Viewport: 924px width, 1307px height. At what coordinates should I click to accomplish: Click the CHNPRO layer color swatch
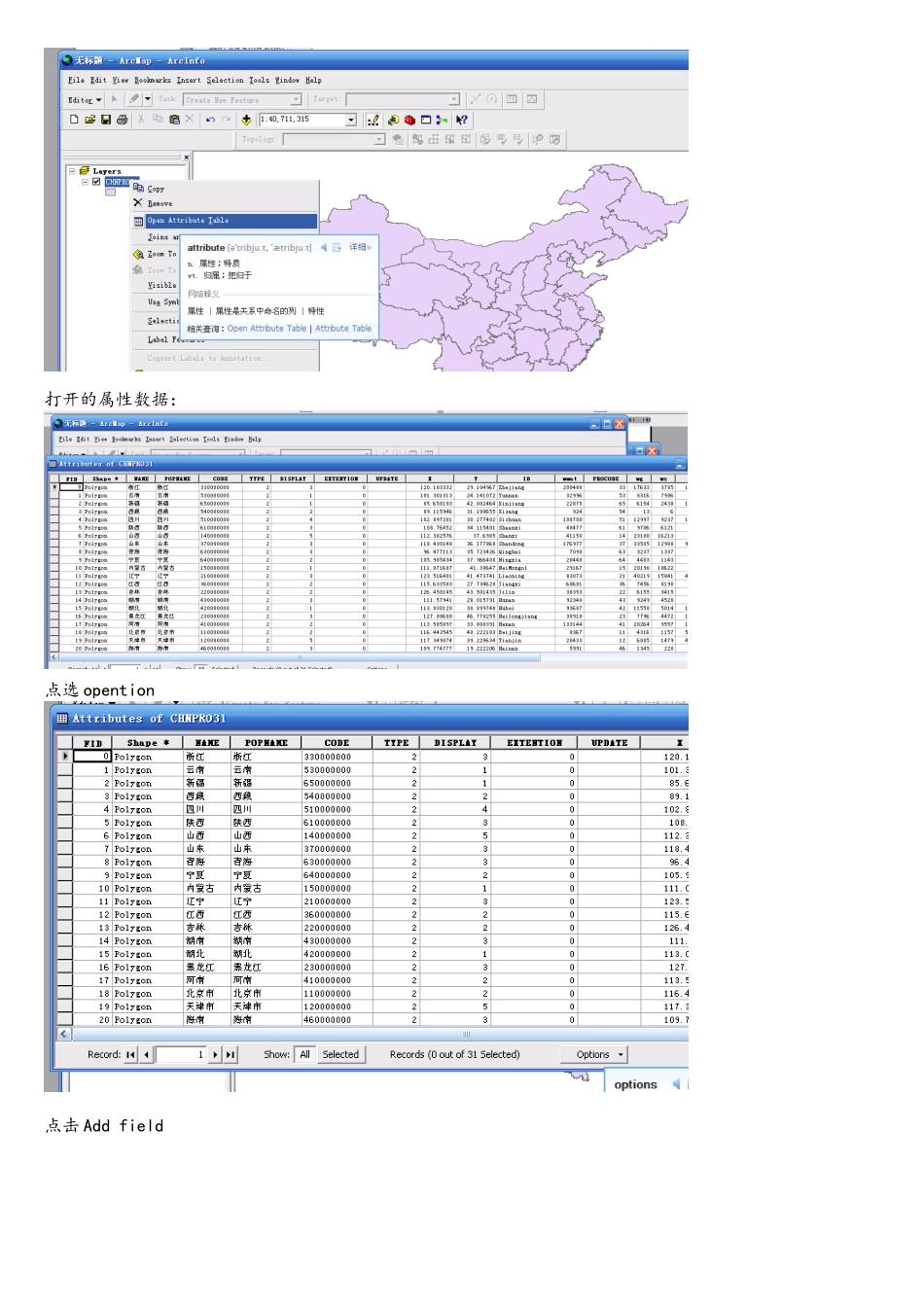(111, 192)
